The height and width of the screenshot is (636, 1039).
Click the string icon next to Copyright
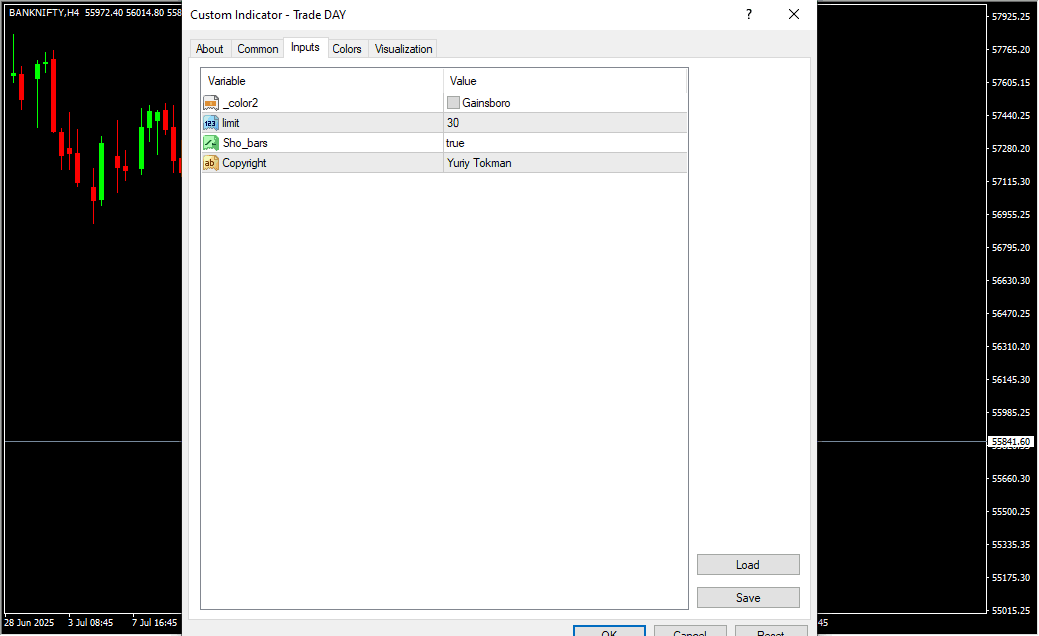coord(210,163)
